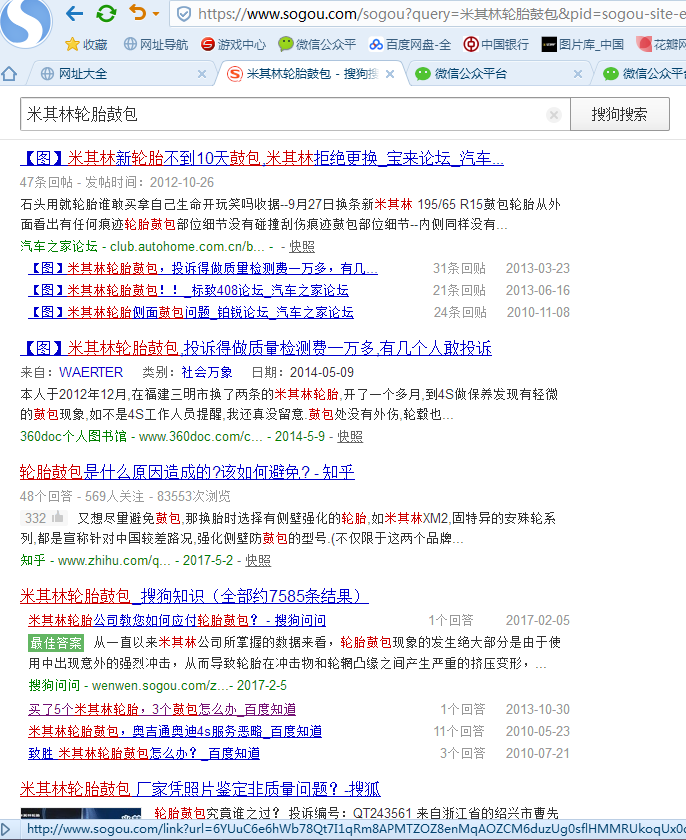Open the 图片库_中国 bookmark

point(583,44)
